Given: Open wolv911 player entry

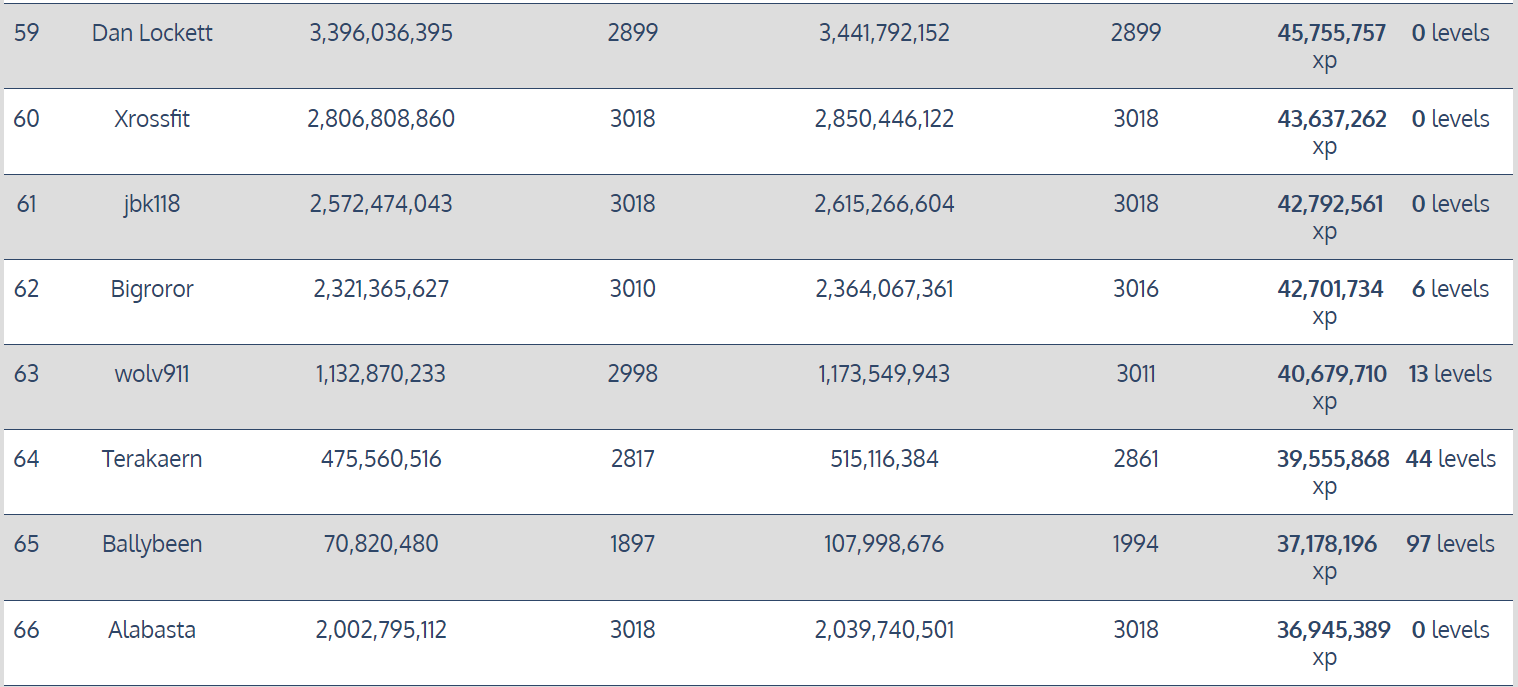Looking at the screenshot, I should click(x=152, y=374).
